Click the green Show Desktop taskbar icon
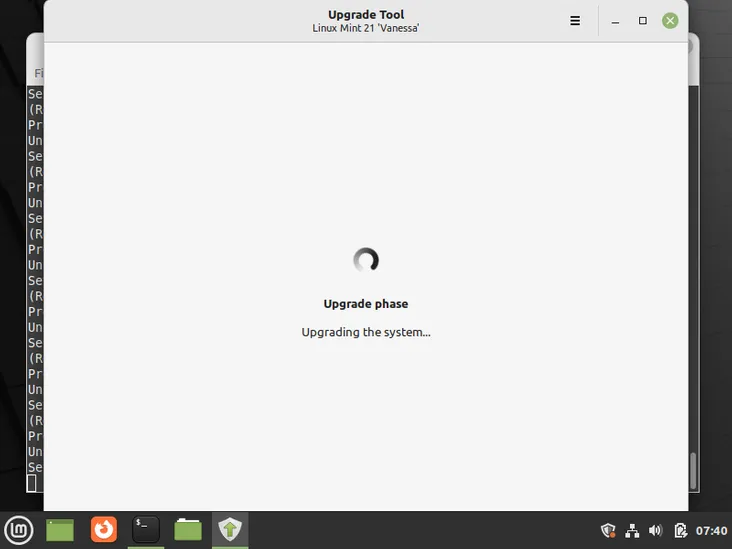The image size is (732, 549). point(60,529)
